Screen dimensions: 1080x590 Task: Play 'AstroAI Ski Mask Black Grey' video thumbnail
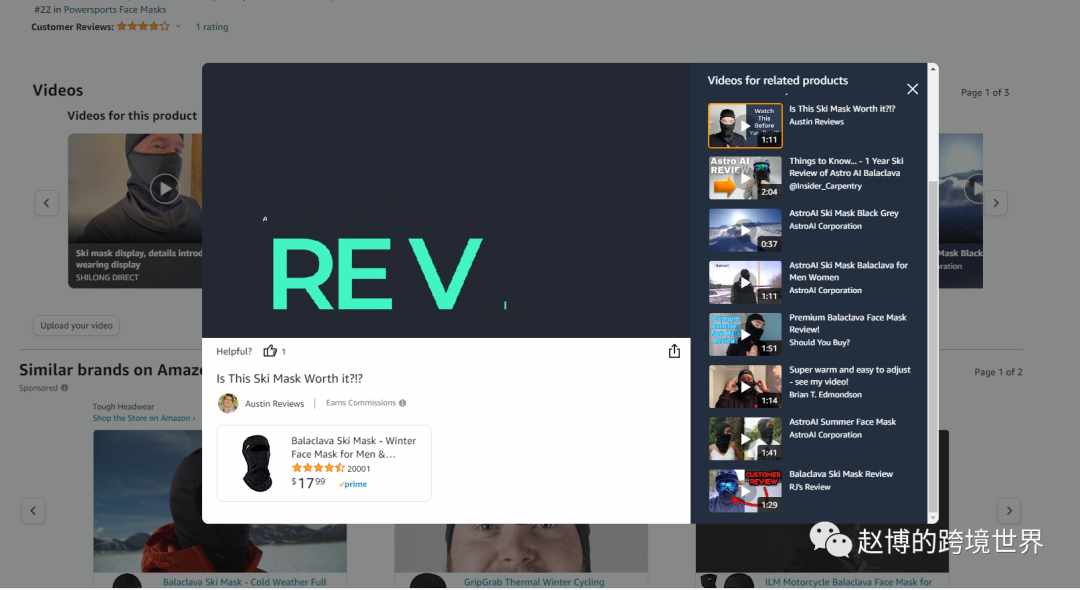745,230
